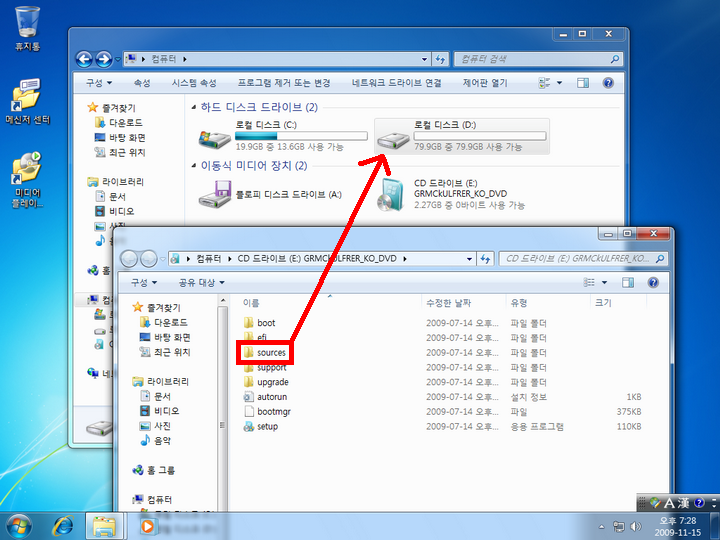720x540 pixels.
Task: Click 음악 in the CD drive window sidebar
Action: click(155, 440)
